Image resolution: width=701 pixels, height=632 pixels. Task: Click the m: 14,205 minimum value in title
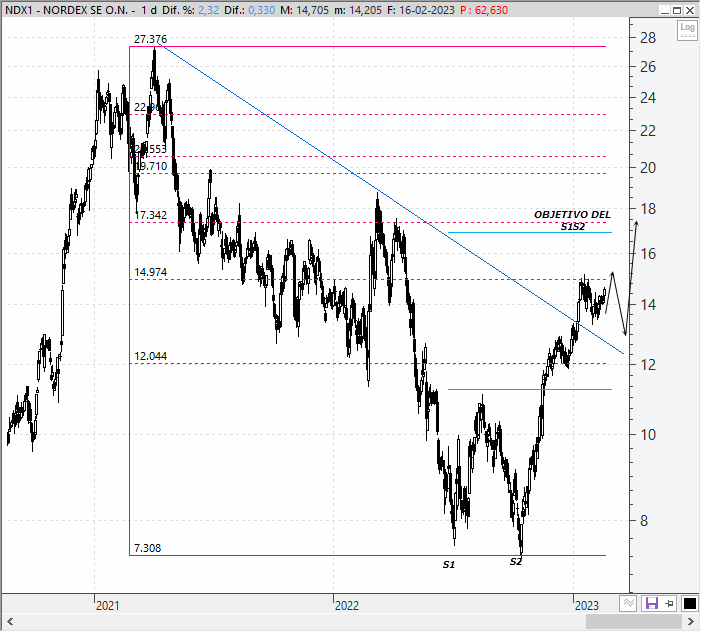358,10
